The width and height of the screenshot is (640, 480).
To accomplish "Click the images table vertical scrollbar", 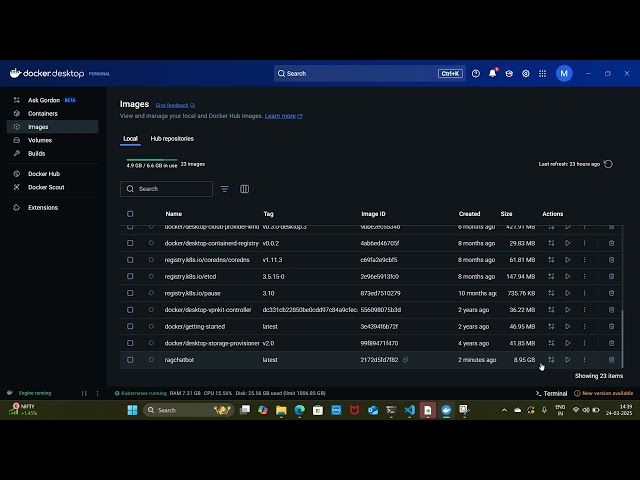I will click(622, 338).
